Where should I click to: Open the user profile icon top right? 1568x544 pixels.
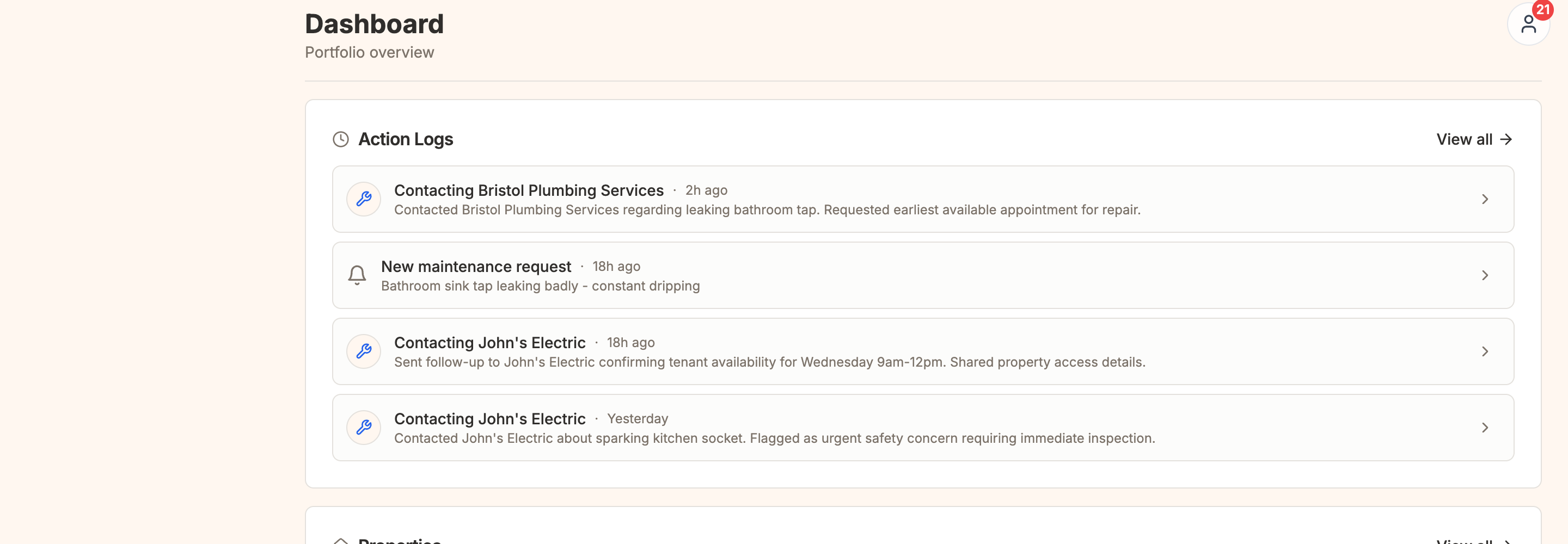tap(1528, 24)
